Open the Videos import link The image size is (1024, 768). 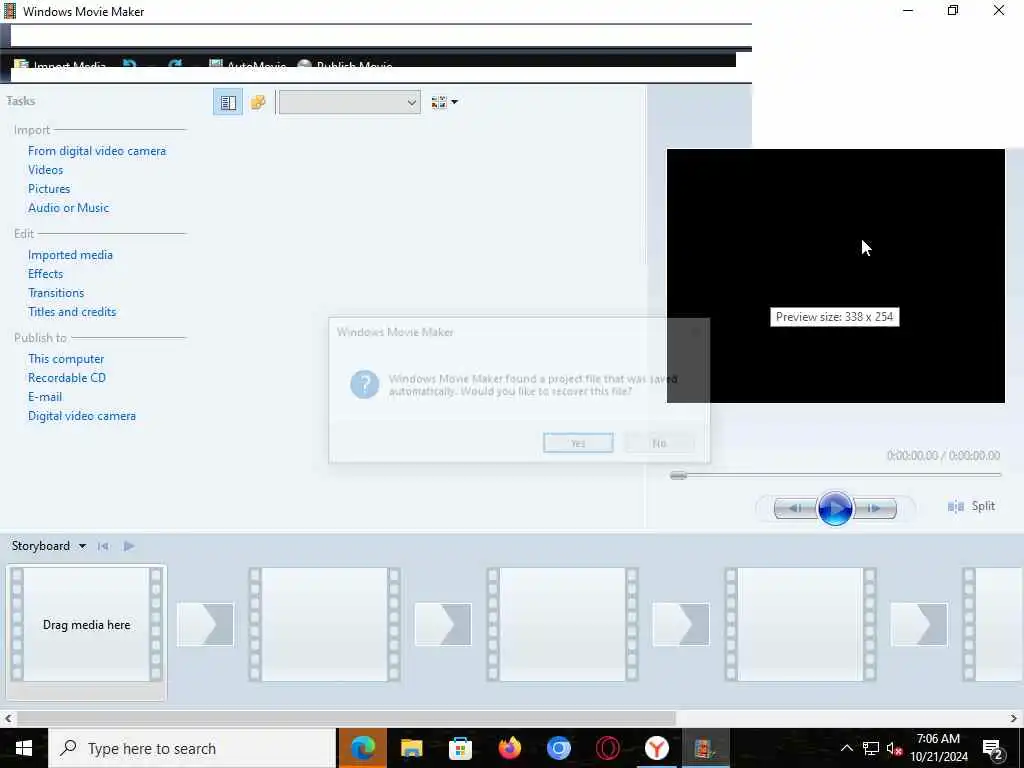click(46, 170)
